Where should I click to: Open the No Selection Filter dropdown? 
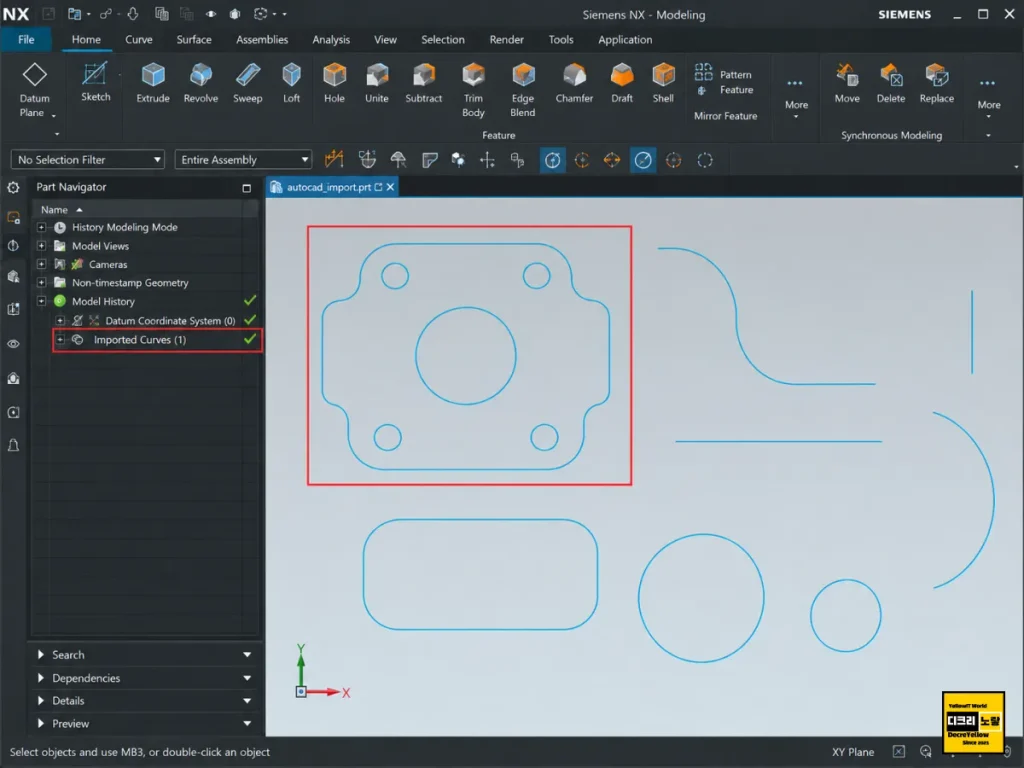(88, 159)
